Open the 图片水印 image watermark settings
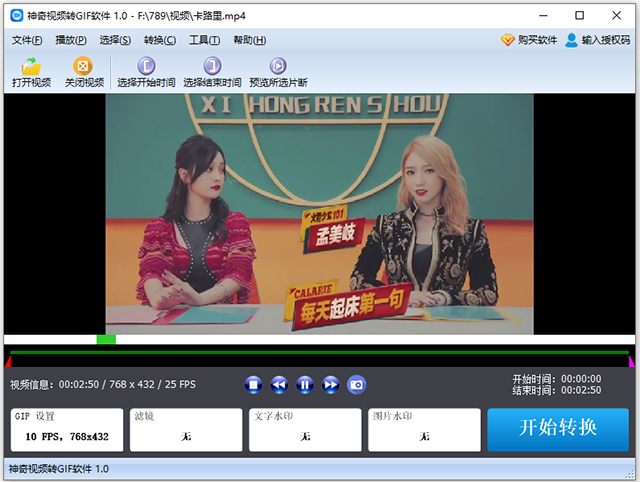Screen dimensions: 640x482 [x=424, y=430]
